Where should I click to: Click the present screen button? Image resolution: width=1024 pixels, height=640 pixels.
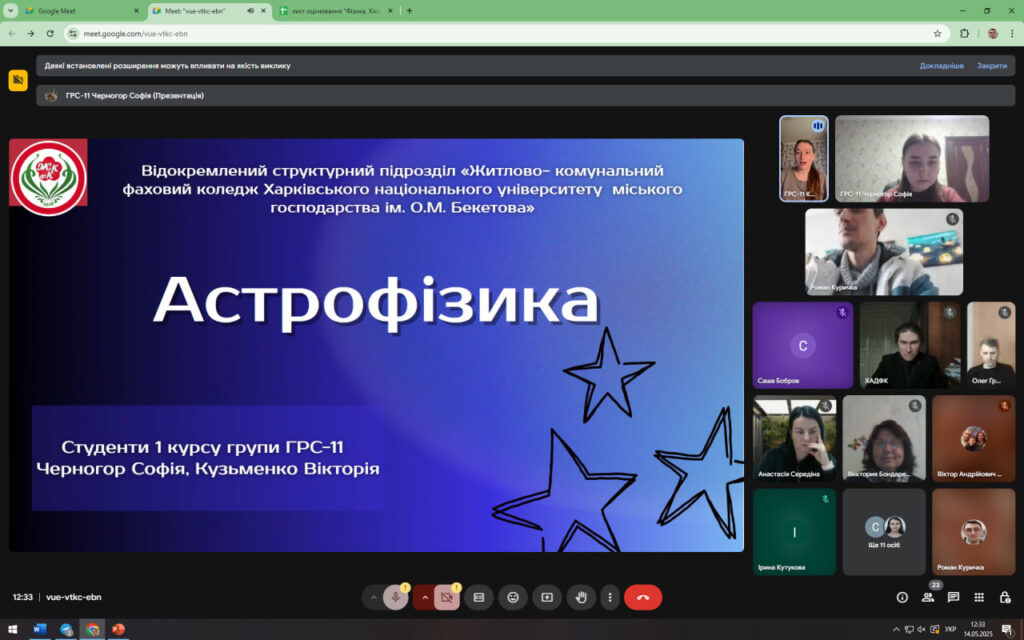[547, 597]
